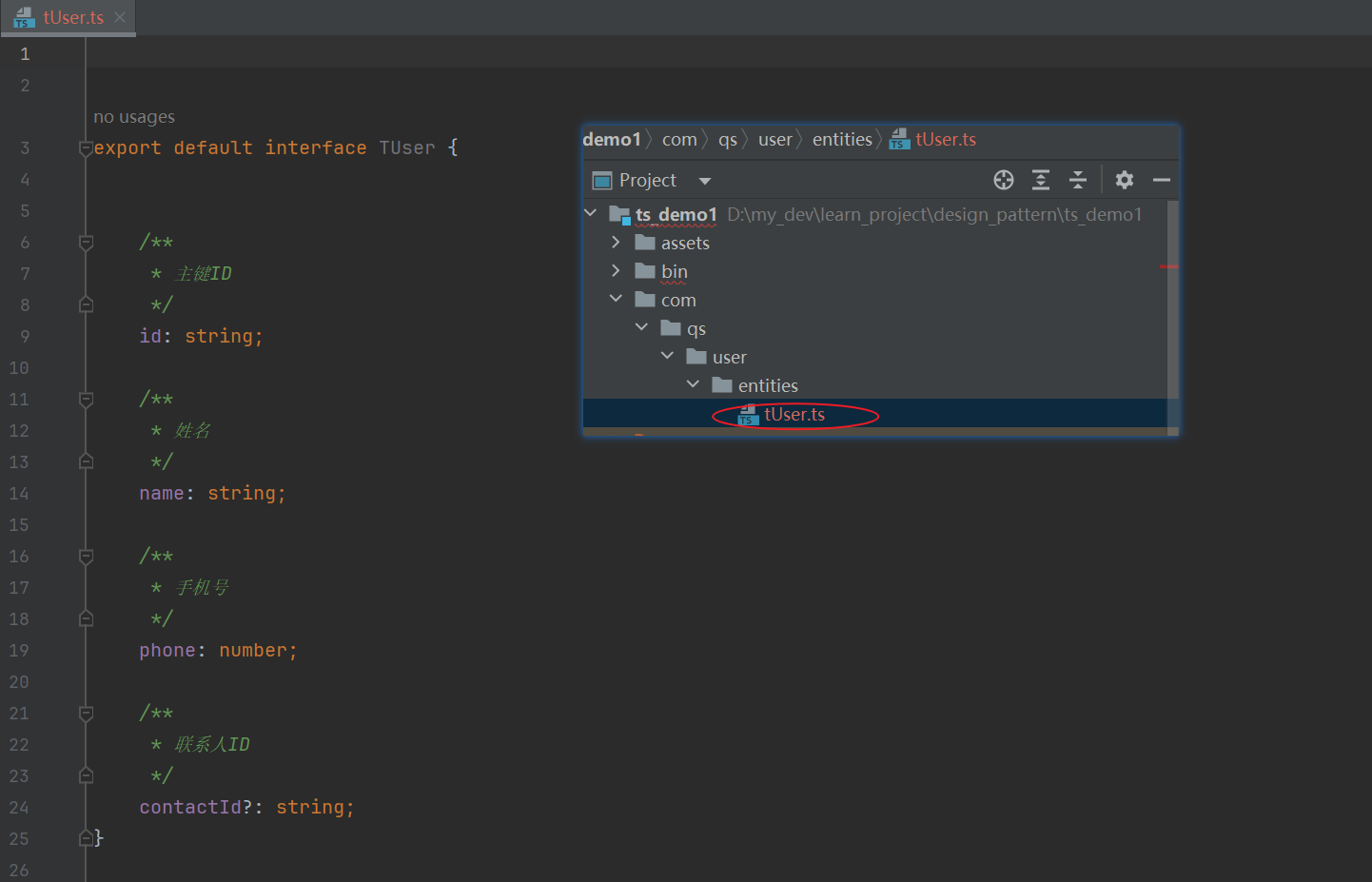Screen dimensions: 1372x882
Task: Fold the interface block at line 3
Action: coord(86,148)
